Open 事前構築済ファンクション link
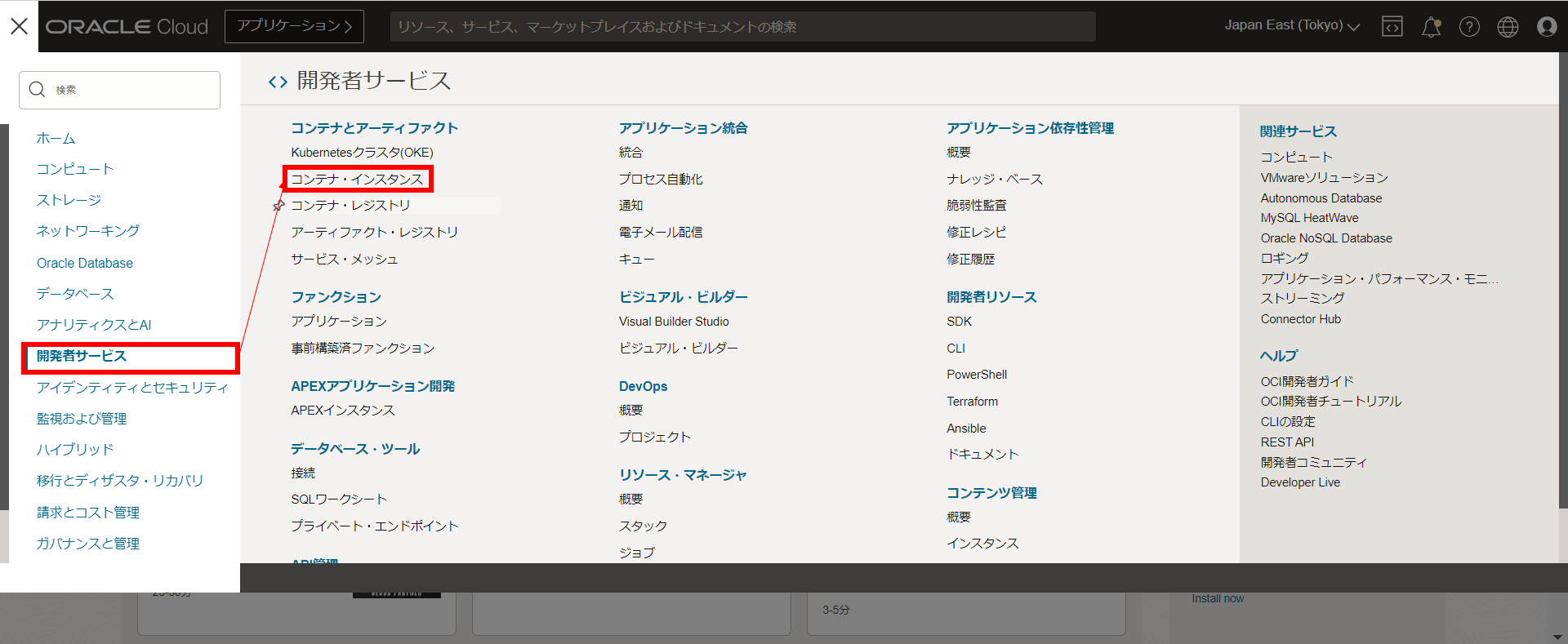The image size is (1568, 644). [x=363, y=349]
